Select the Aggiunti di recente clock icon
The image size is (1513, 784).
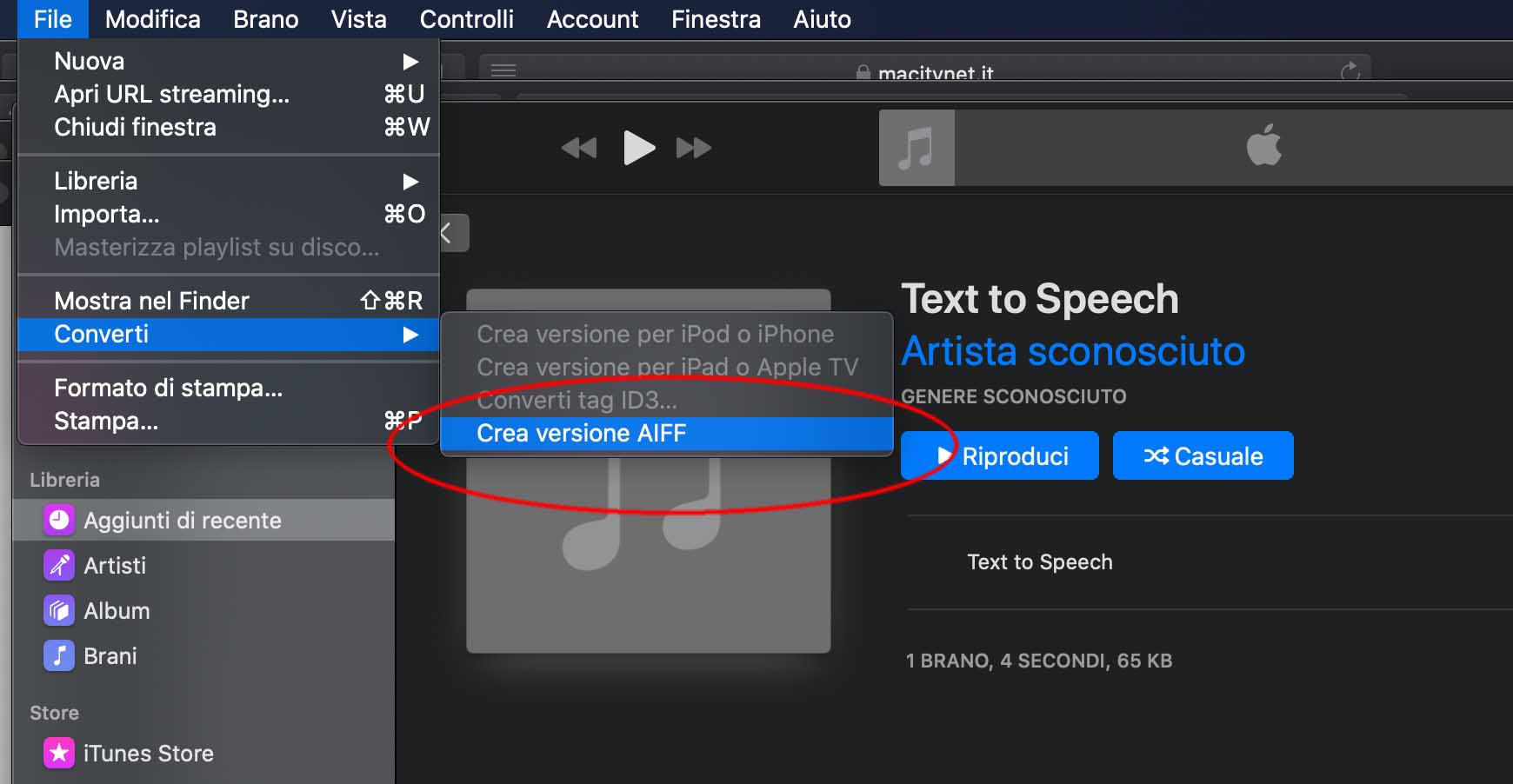(x=59, y=520)
